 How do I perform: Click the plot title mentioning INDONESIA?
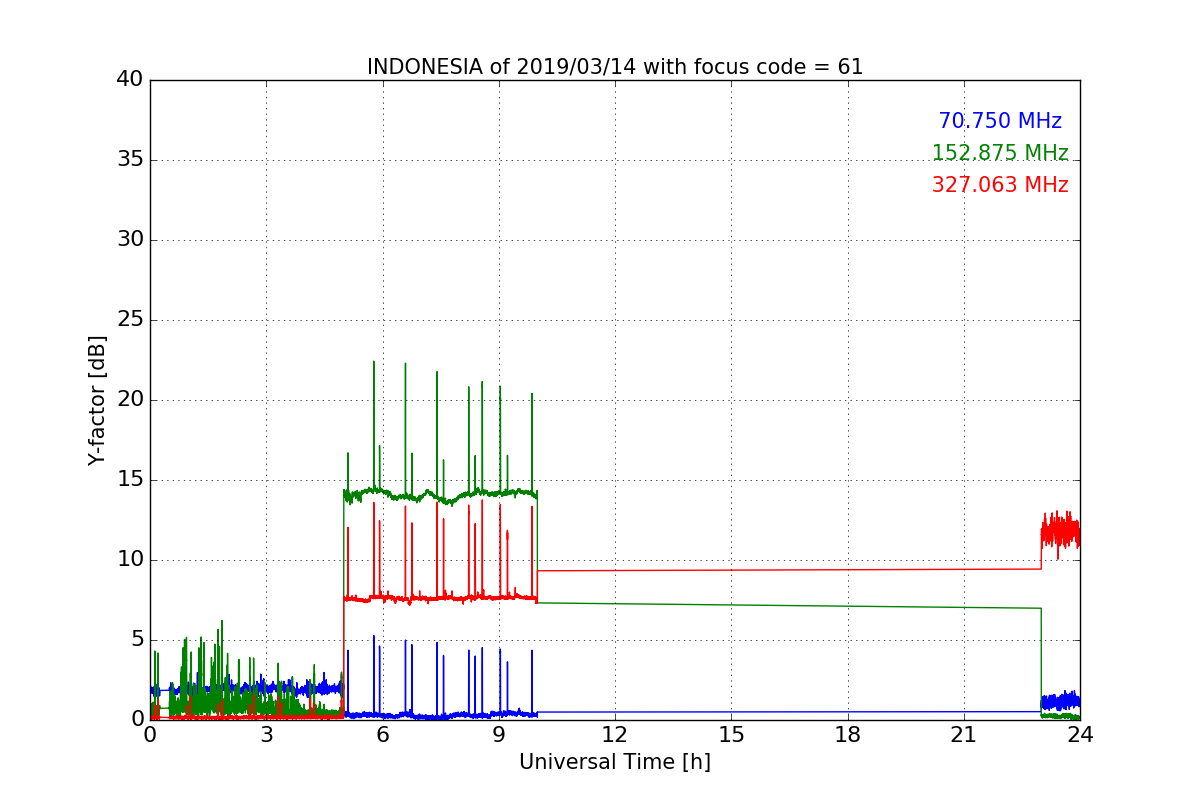pyautogui.click(x=615, y=67)
